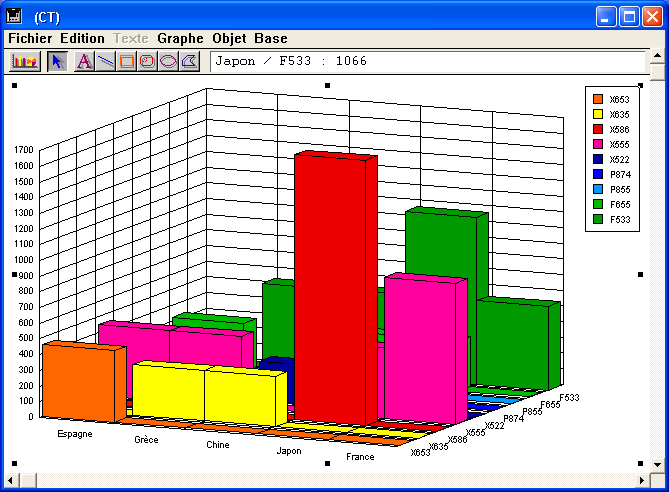669x492 pixels.
Task: Select the line drawing tool
Action: click(105, 61)
